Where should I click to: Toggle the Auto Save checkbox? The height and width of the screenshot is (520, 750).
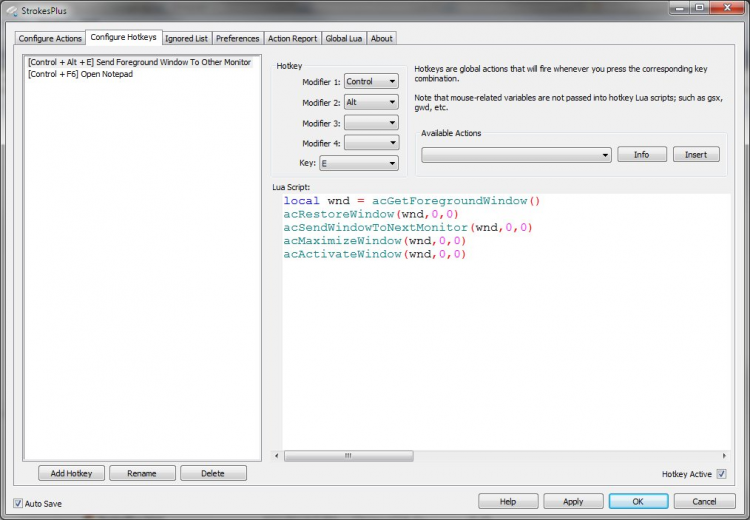tap(18, 503)
